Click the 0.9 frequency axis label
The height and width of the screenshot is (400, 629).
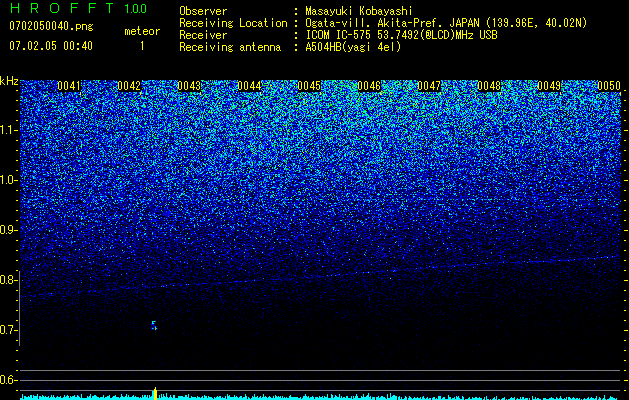(x=9, y=230)
